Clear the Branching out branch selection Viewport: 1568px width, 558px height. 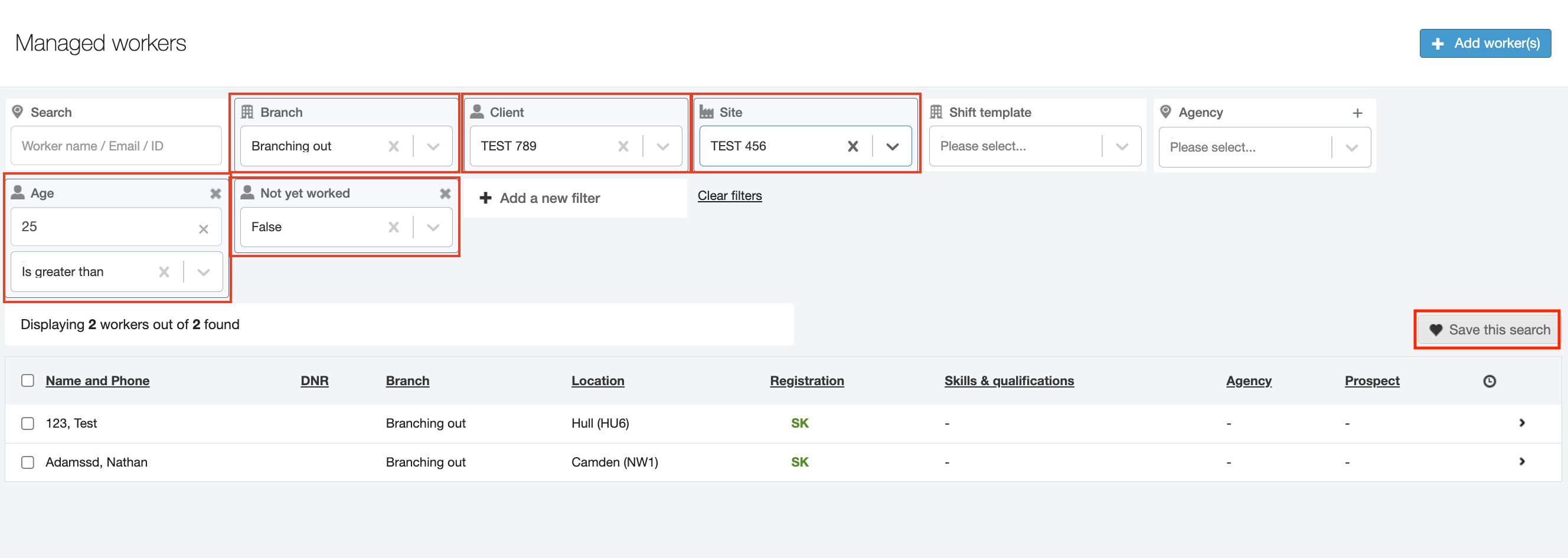pos(393,146)
